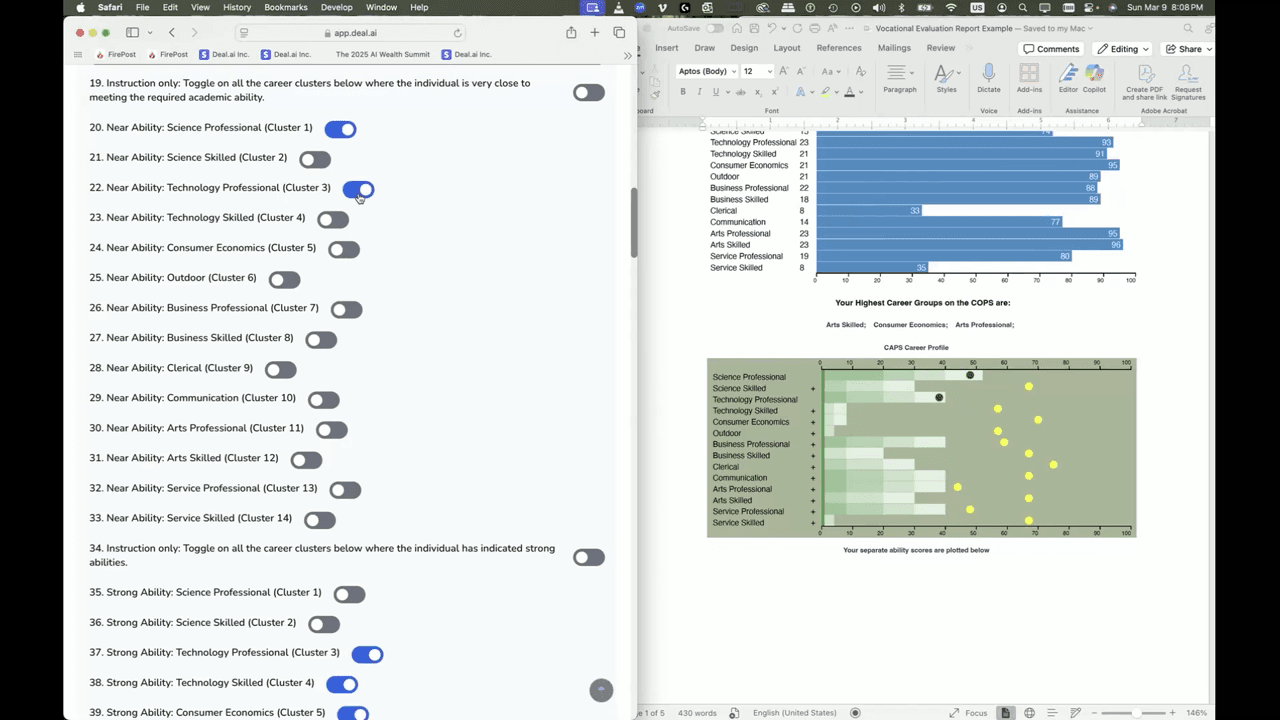Switch to Web Layout view in status bar

[x=1029, y=713]
